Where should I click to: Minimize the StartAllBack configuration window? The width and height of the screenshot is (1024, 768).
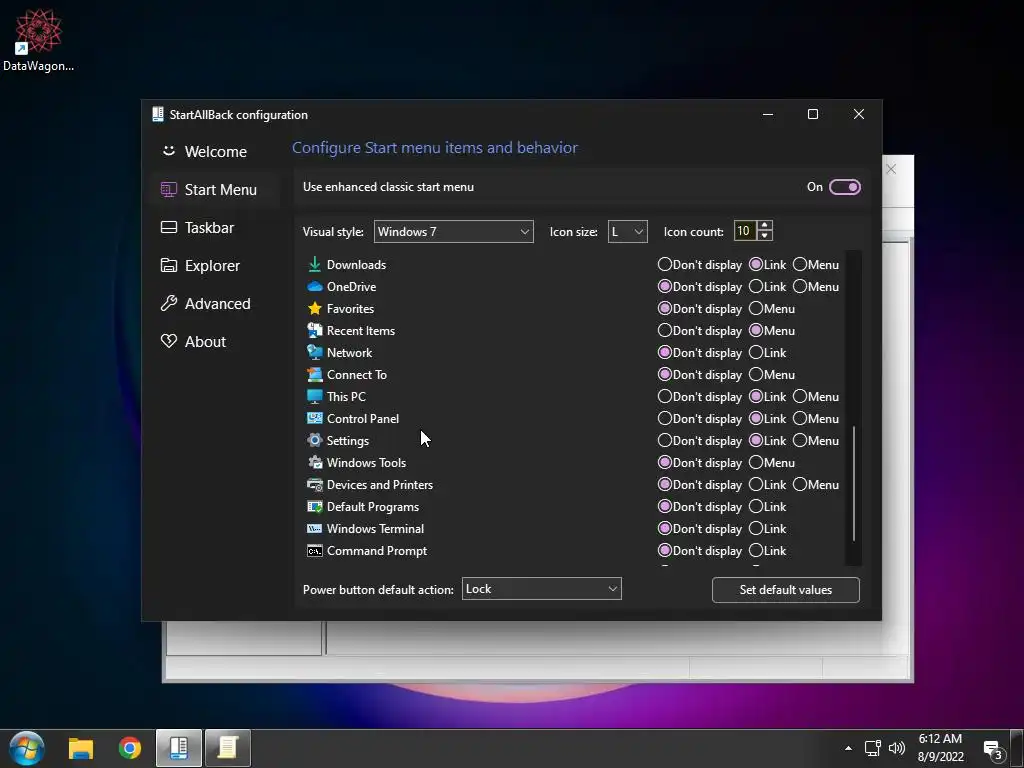click(768, 114)
